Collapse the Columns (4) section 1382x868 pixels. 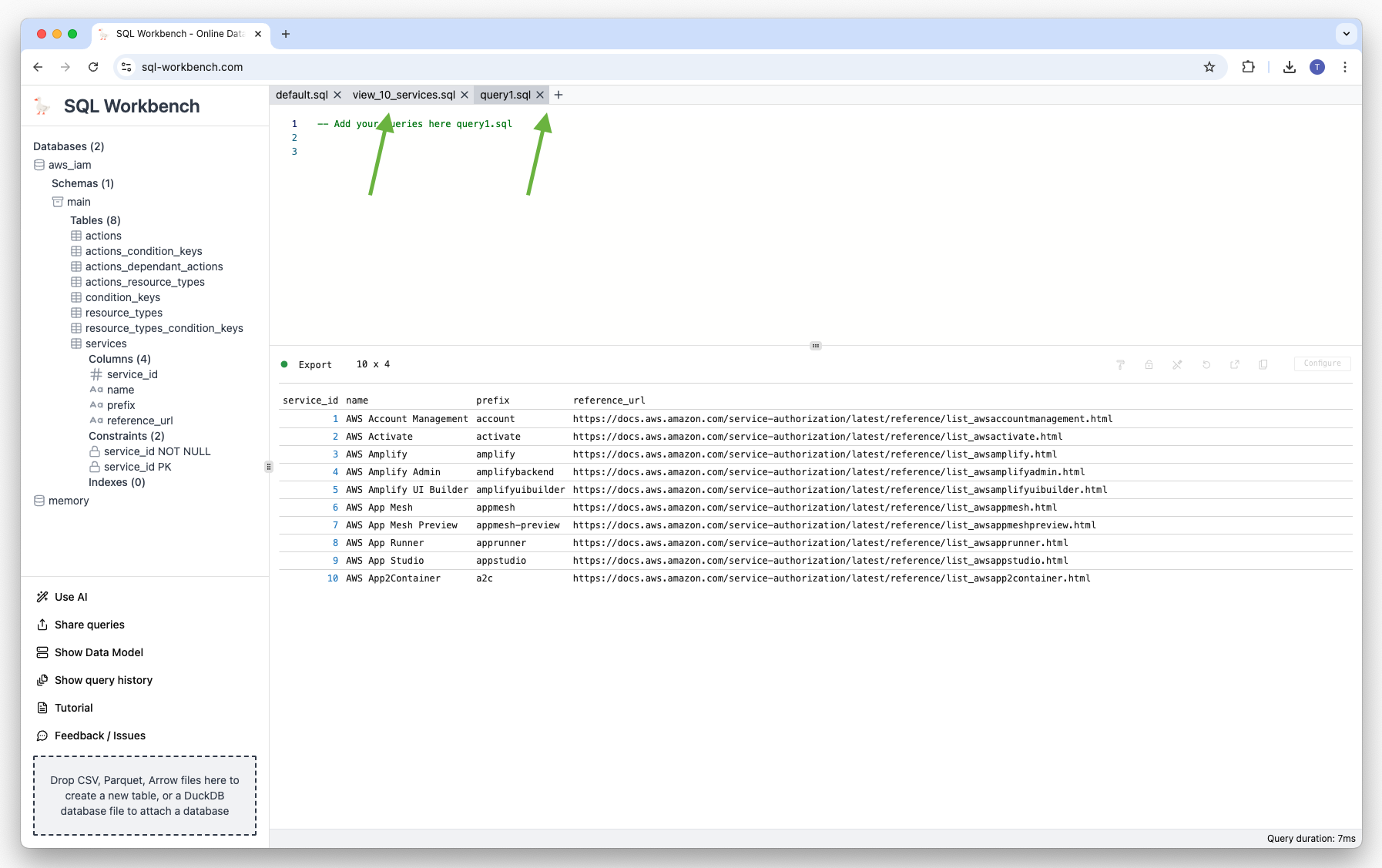[x=119, y=359]
